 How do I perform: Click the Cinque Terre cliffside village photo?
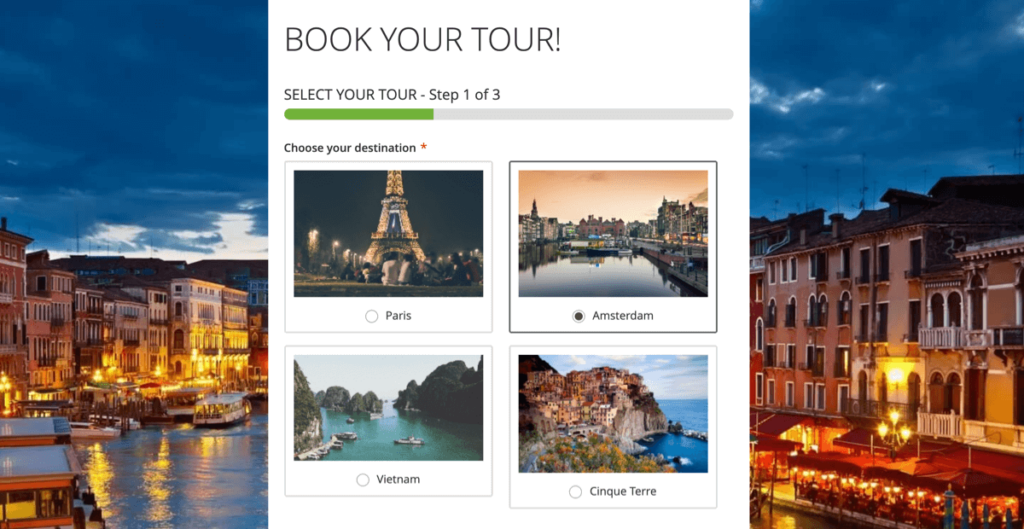point(613,413)
